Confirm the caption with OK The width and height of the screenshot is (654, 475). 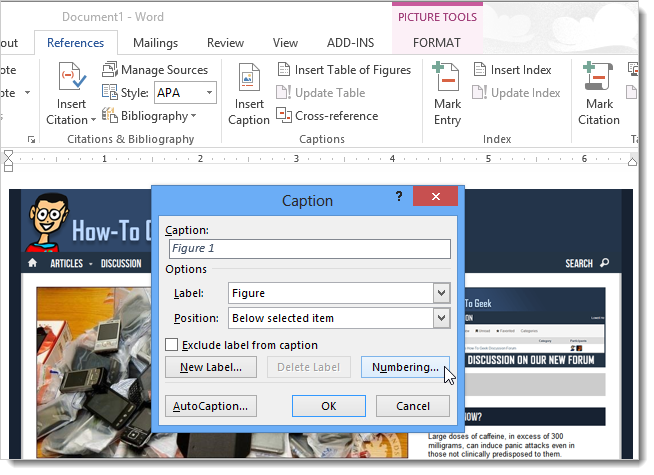click(329, 406)
